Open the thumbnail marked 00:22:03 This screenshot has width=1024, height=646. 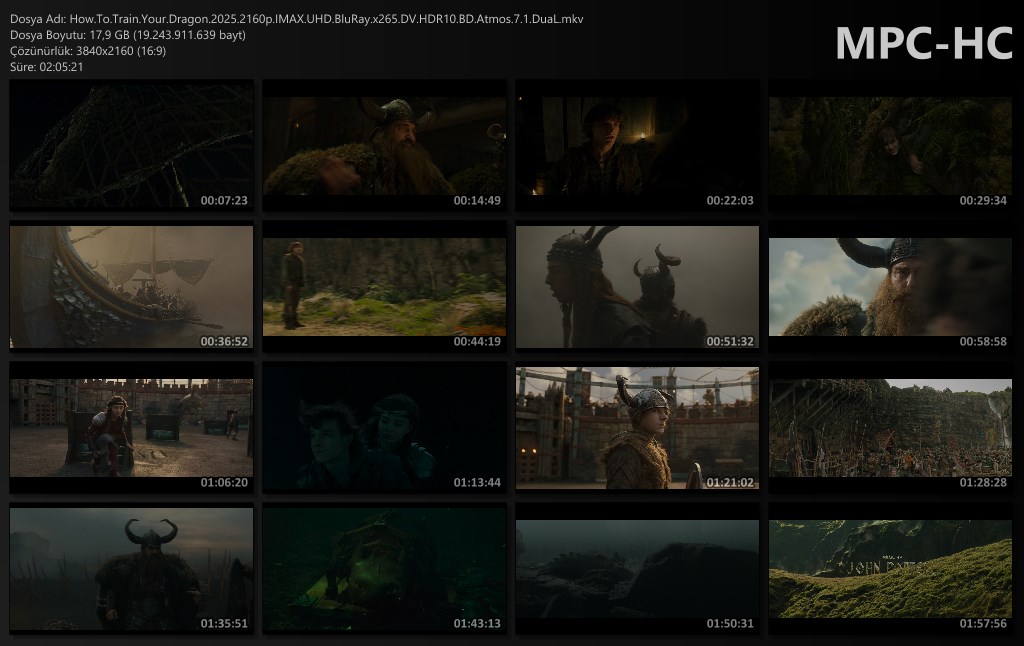(637, 145)
